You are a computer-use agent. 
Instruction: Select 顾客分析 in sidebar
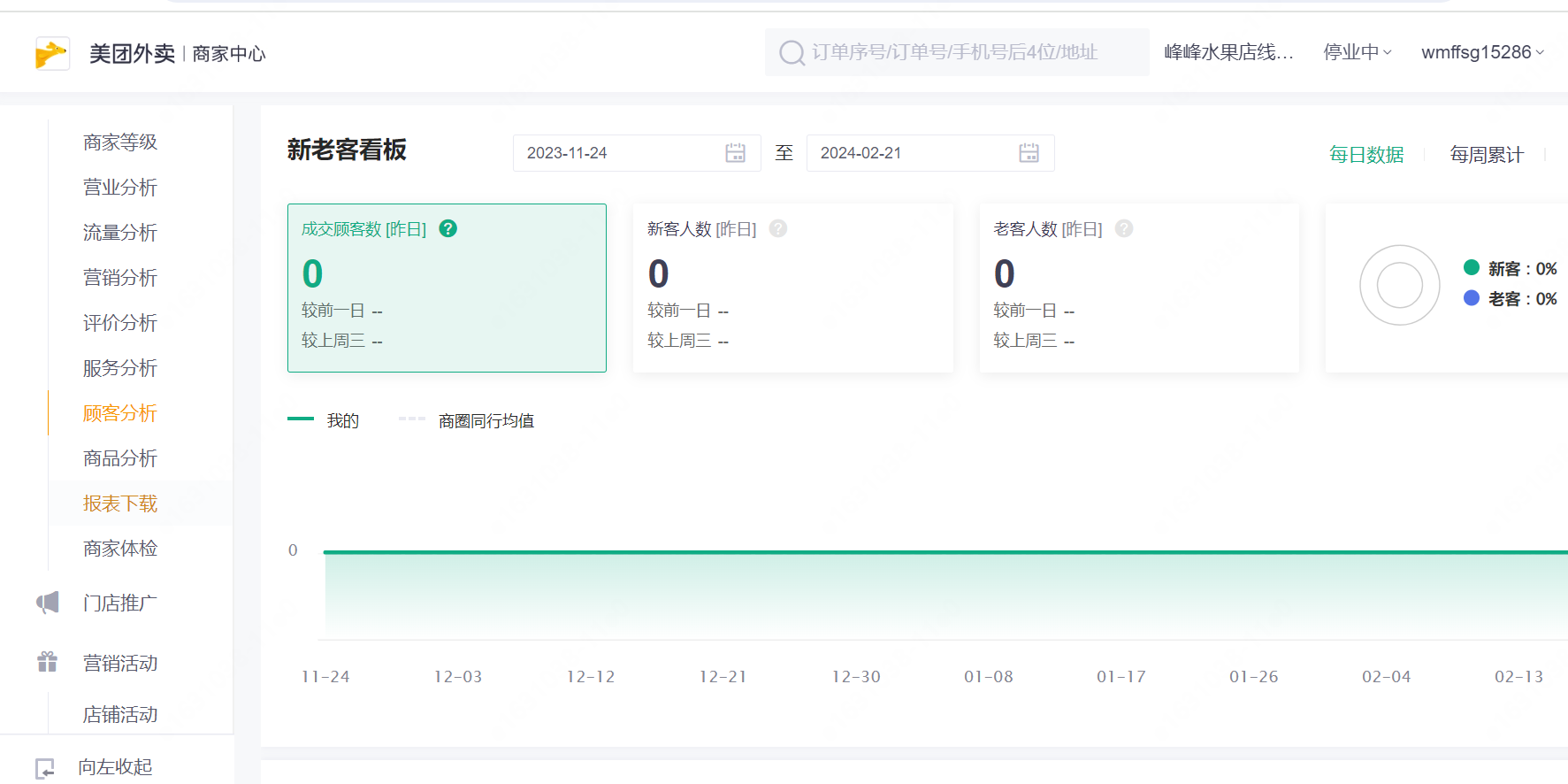pos(120,413)
